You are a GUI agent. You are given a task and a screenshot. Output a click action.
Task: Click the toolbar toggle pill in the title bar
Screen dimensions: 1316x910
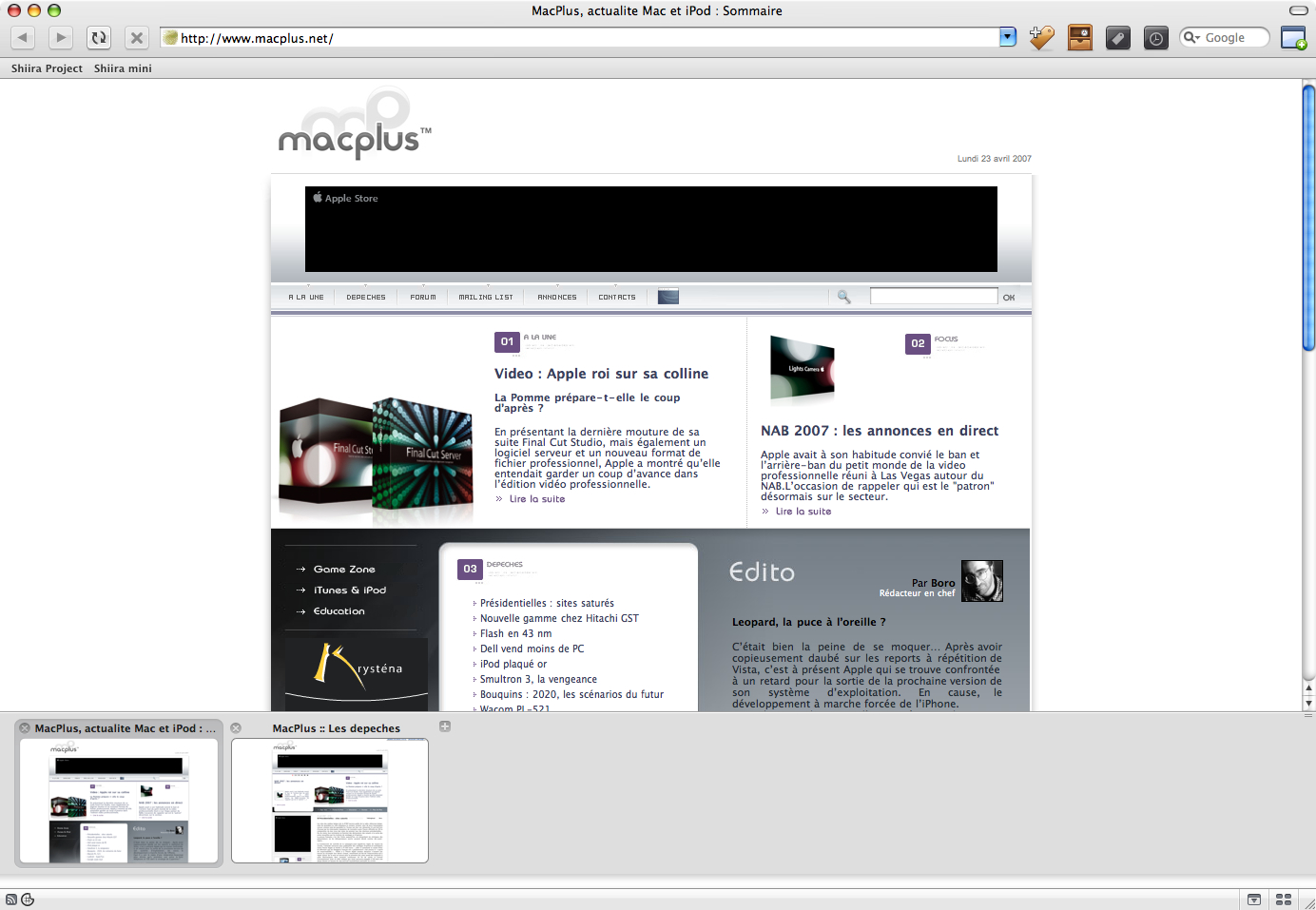pos(1298,10)
